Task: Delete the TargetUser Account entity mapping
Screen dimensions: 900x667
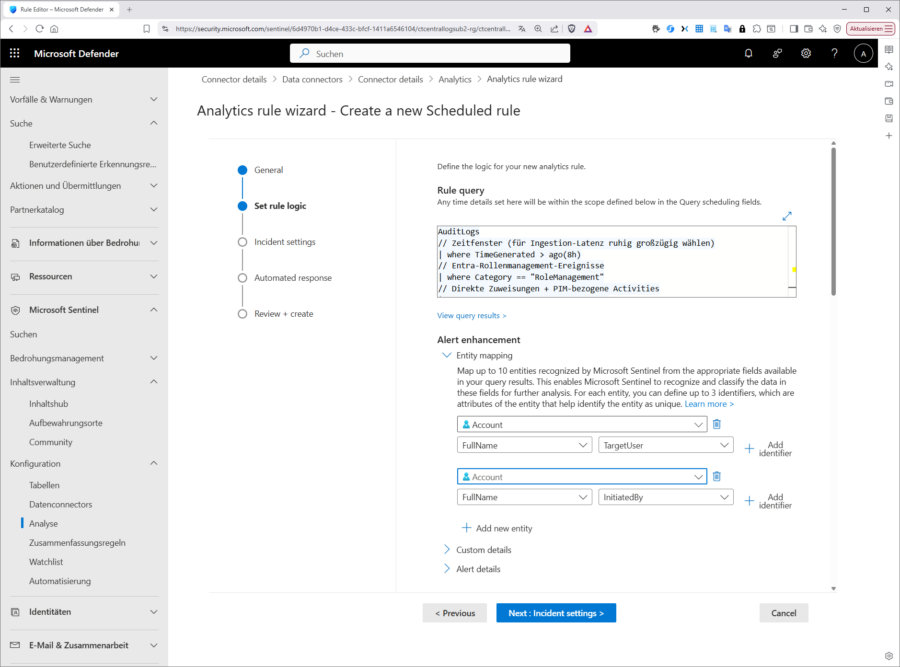Action: pyautogui.click(x=717, y=425)
